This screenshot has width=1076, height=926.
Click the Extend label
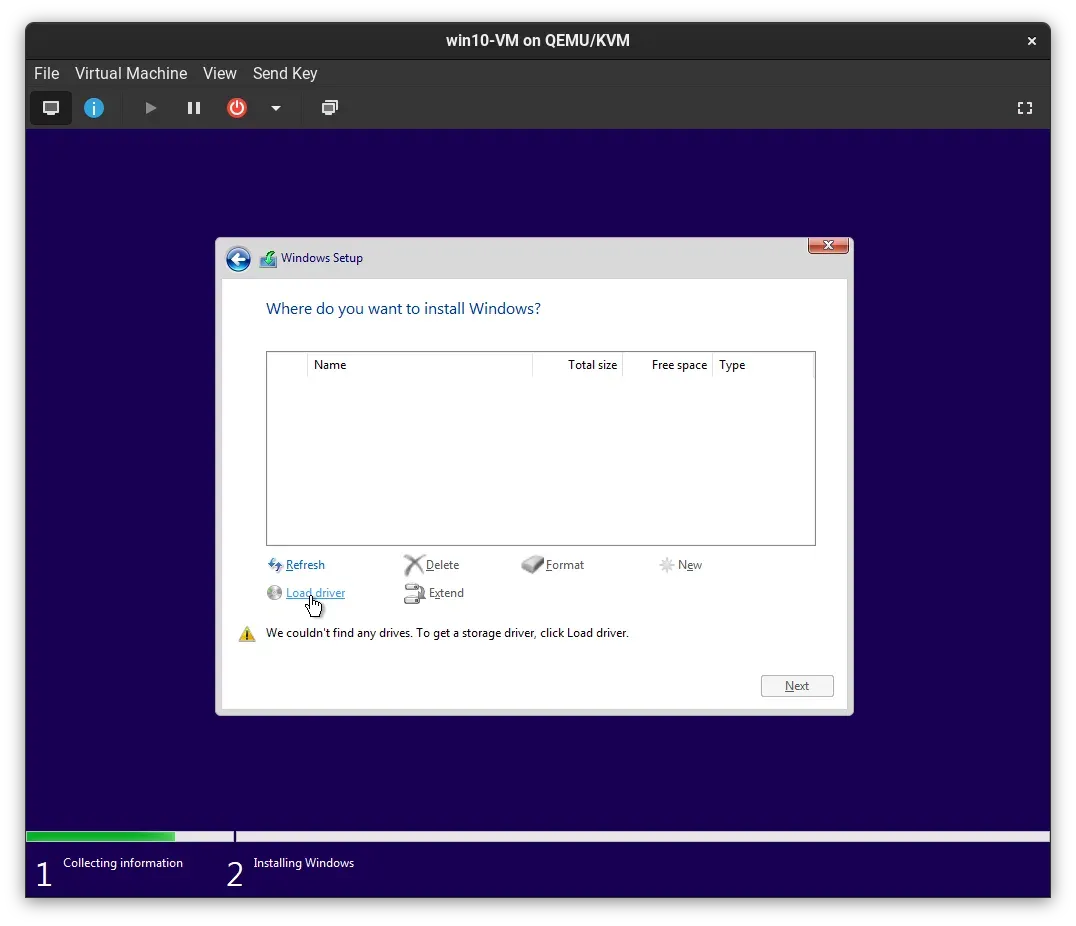(446, 592)
